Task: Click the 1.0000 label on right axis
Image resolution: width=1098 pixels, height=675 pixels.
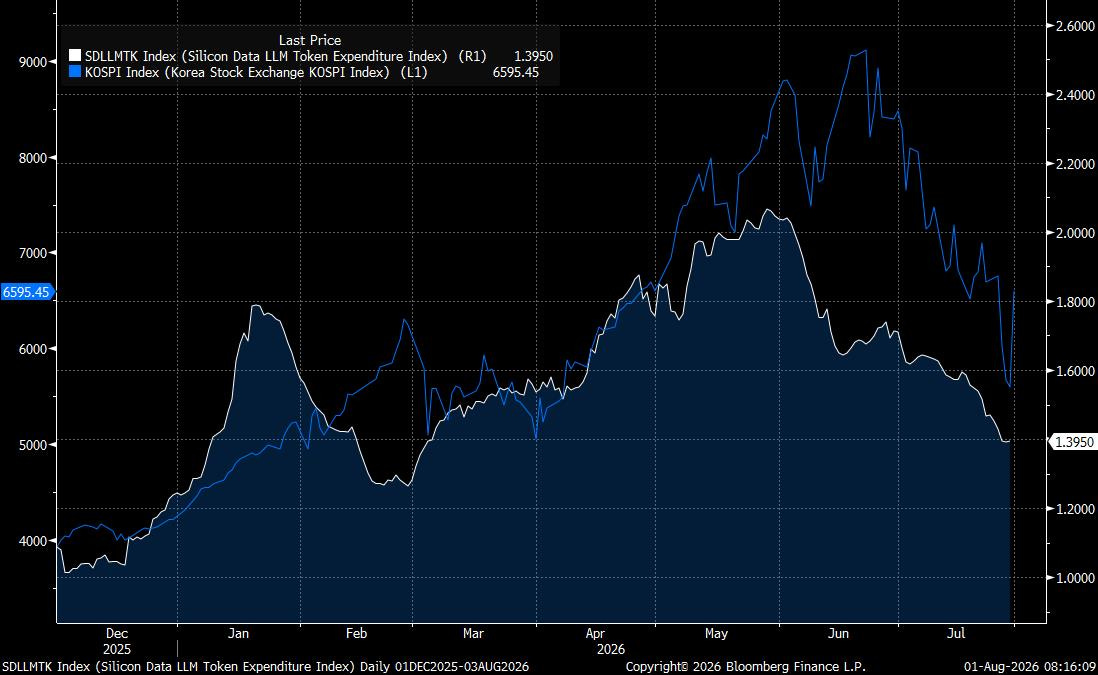Action: (x=1074, y=578)
